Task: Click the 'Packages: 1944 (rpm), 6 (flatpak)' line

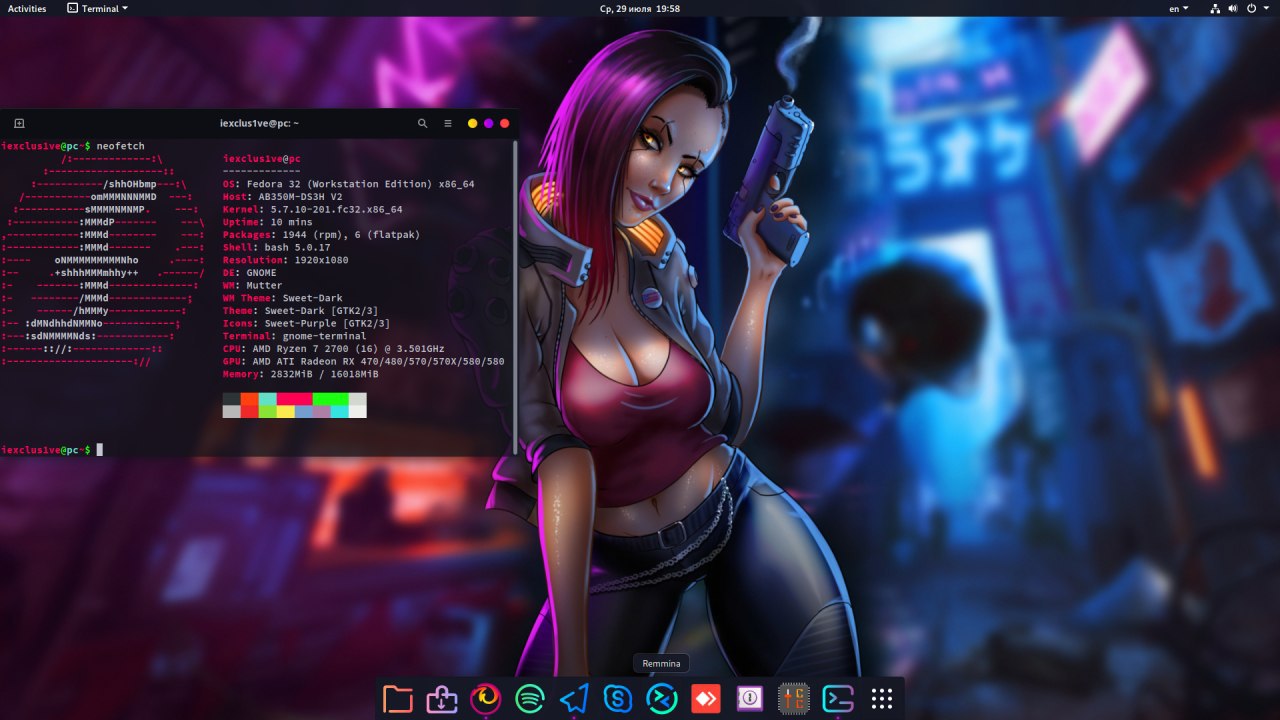Action: 321,235
